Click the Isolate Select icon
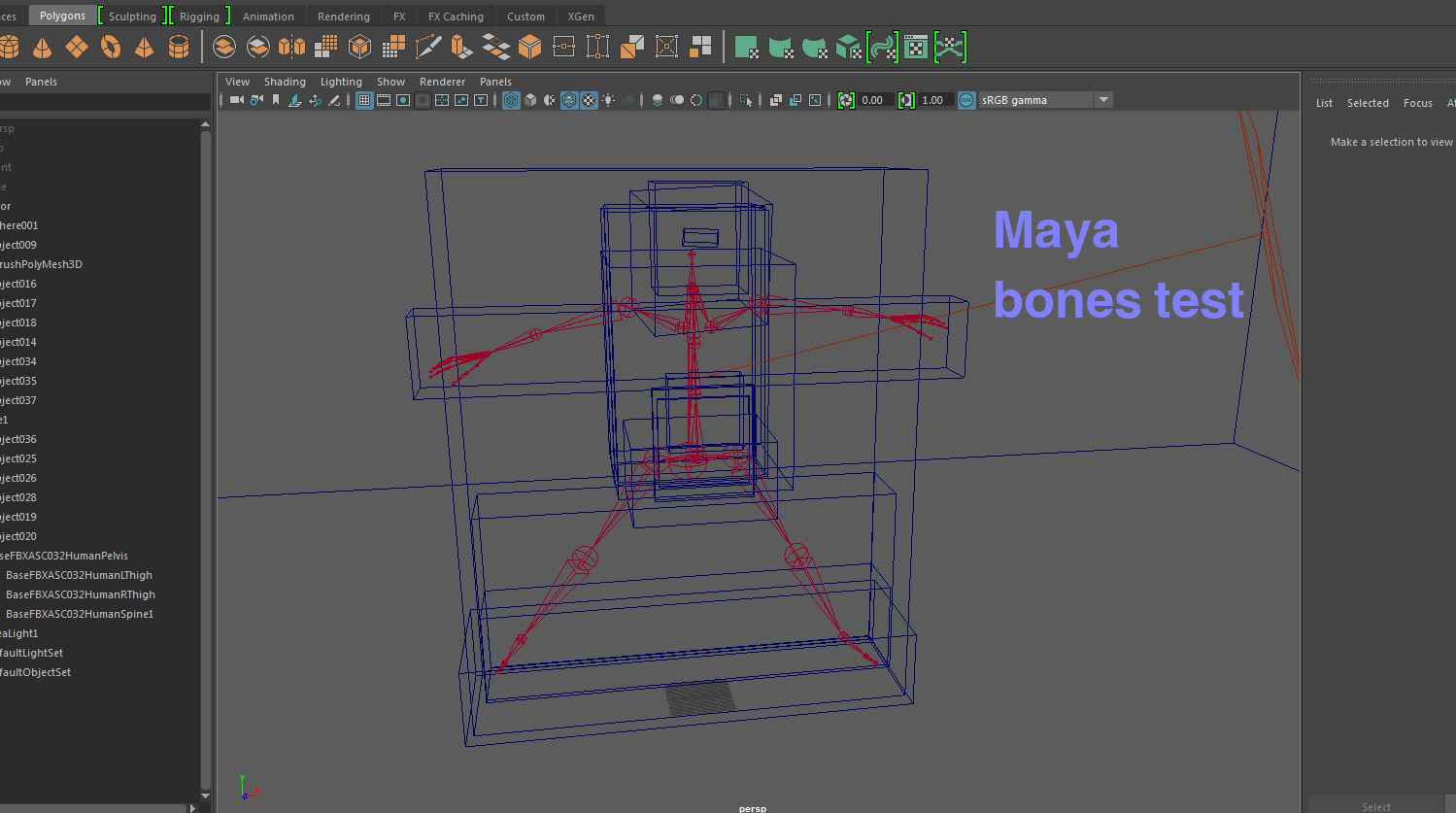Screen dimensions: 1456x813 pyautogui.click(x=746, y=100)
